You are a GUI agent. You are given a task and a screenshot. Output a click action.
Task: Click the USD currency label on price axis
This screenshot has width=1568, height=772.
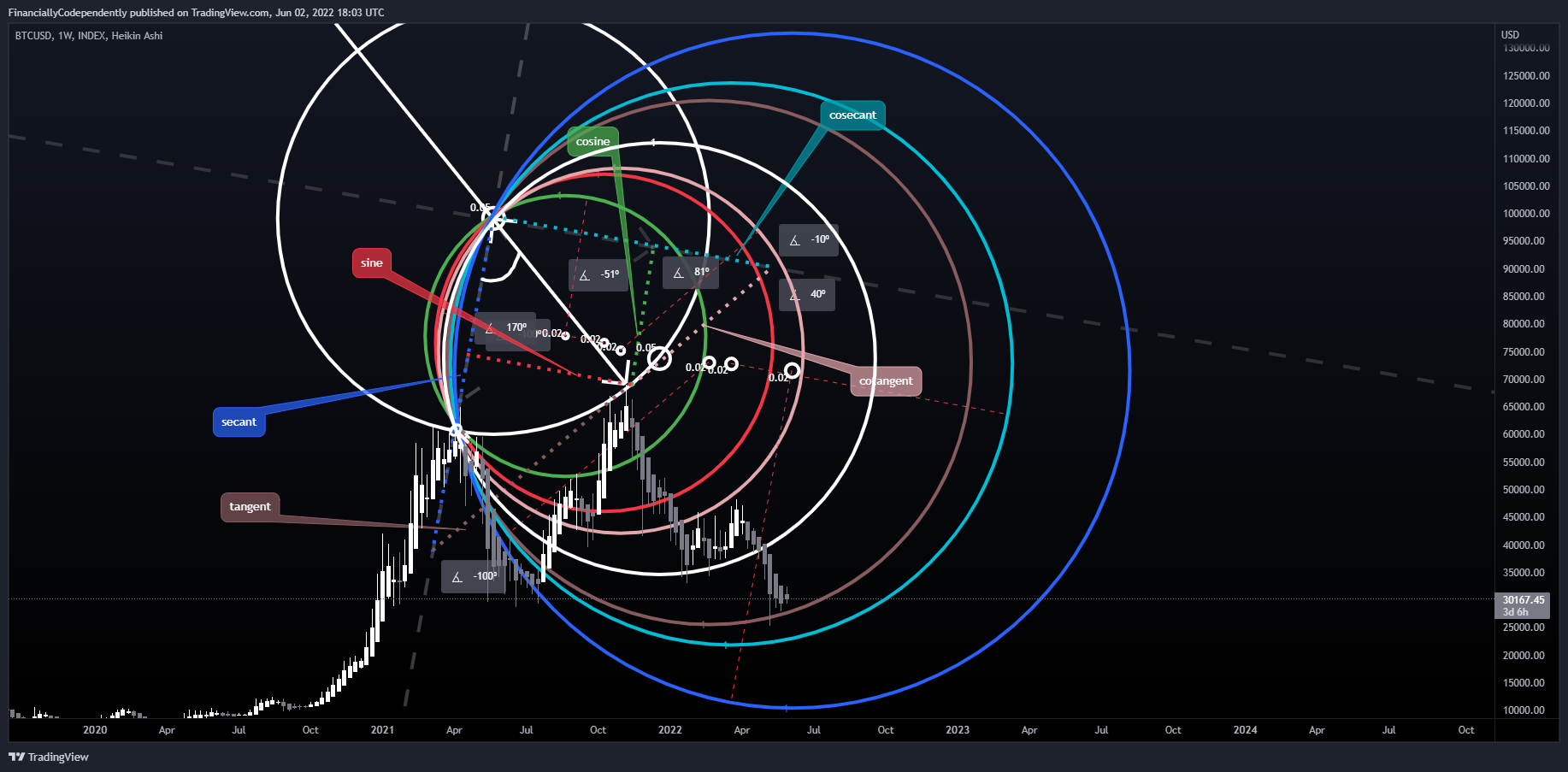point(1511,35)
